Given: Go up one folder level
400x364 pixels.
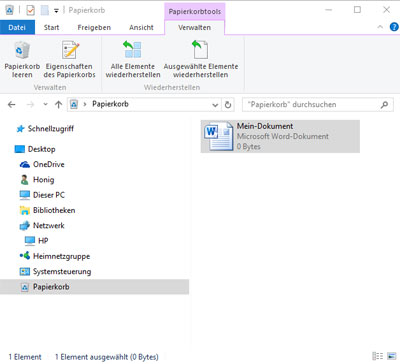Looking at the screenshot, I should [59, 105].
